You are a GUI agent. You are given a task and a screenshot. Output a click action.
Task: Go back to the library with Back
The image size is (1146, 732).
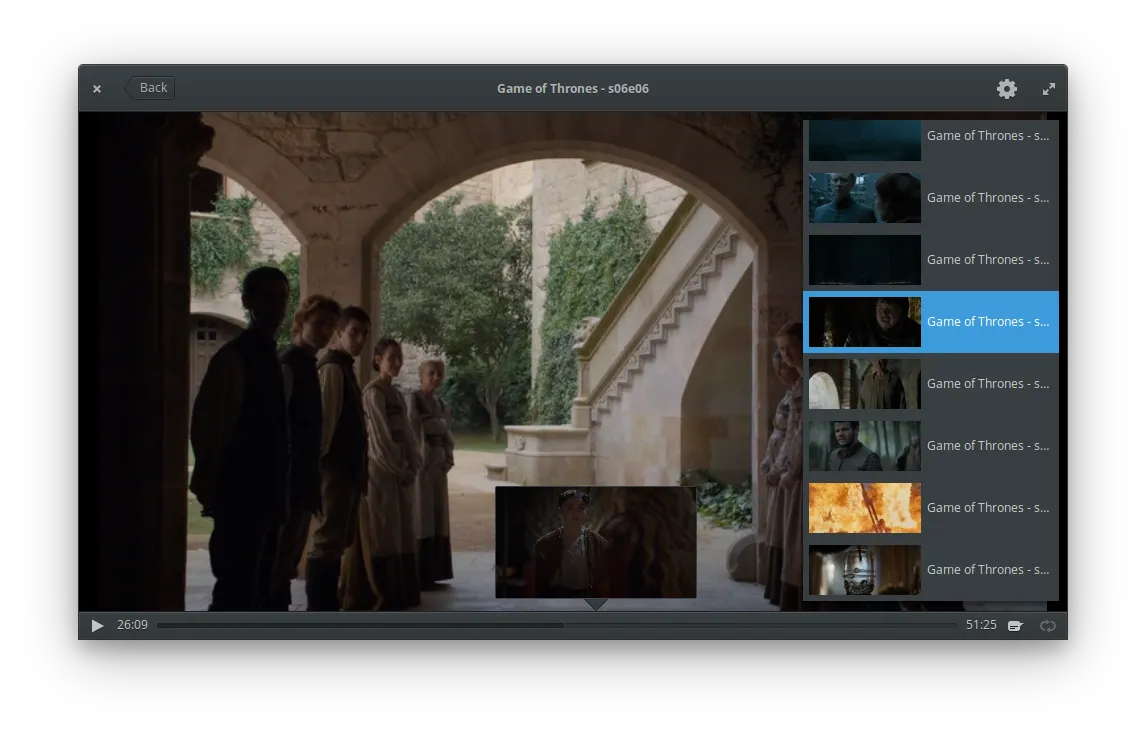(x=152, y=87)
